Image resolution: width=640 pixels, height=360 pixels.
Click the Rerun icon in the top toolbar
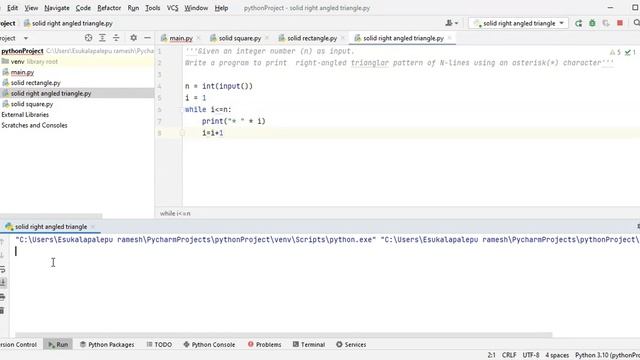(578, 23)
